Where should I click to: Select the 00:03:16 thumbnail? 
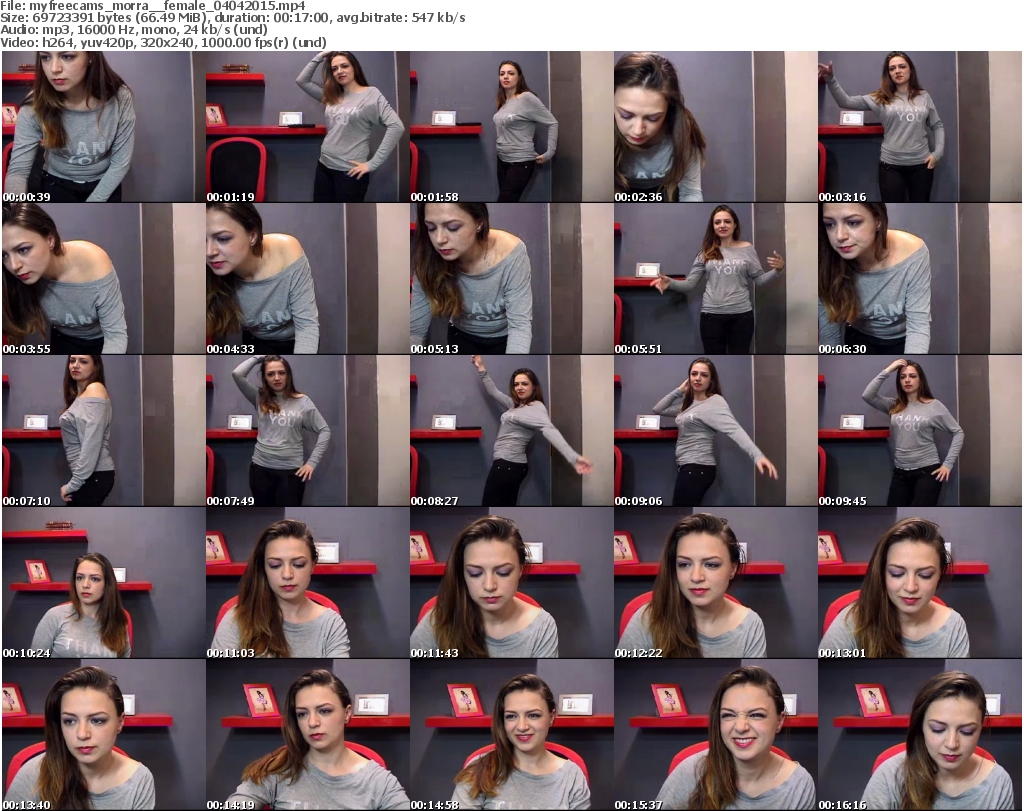(918, 127)
